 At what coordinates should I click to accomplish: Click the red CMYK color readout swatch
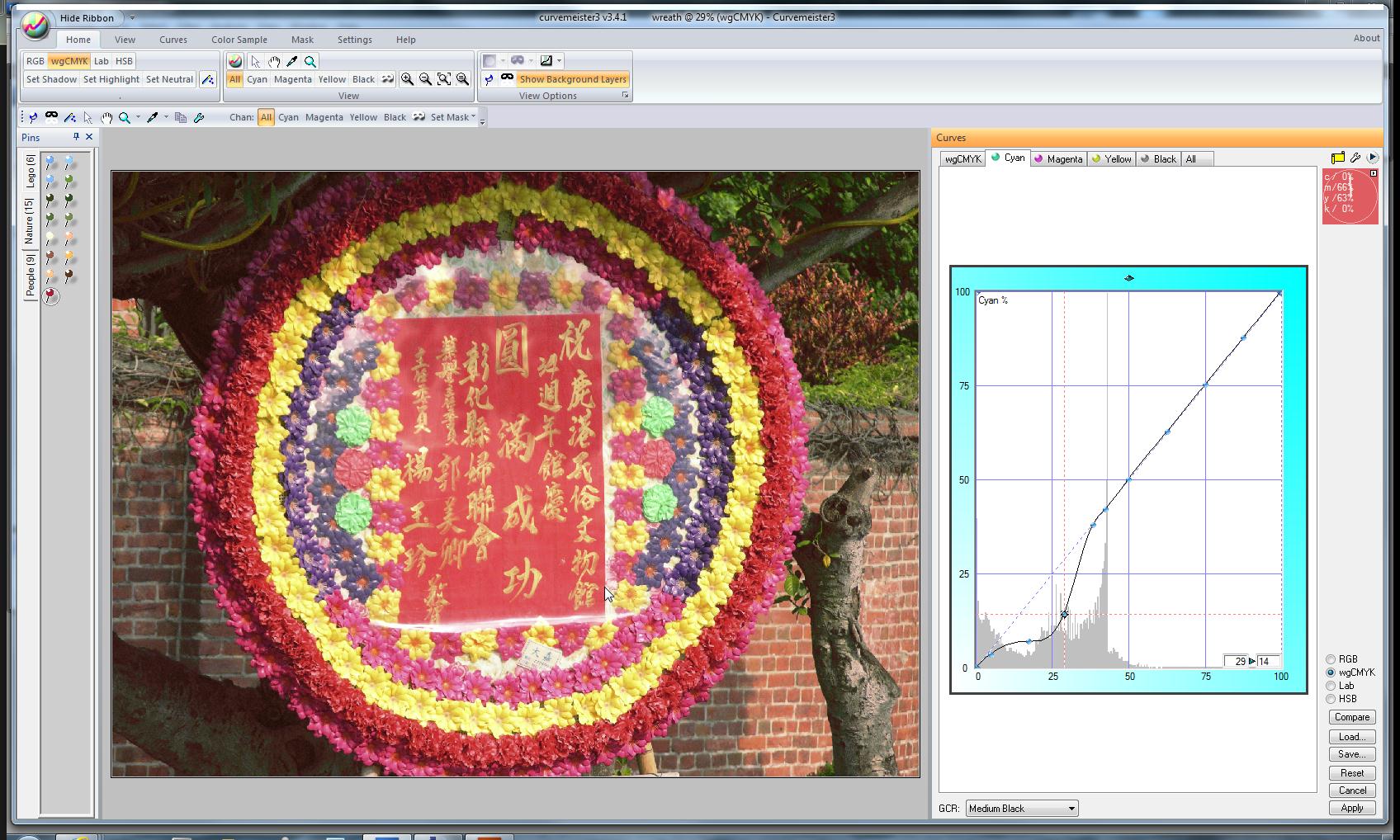[1350, 196]
